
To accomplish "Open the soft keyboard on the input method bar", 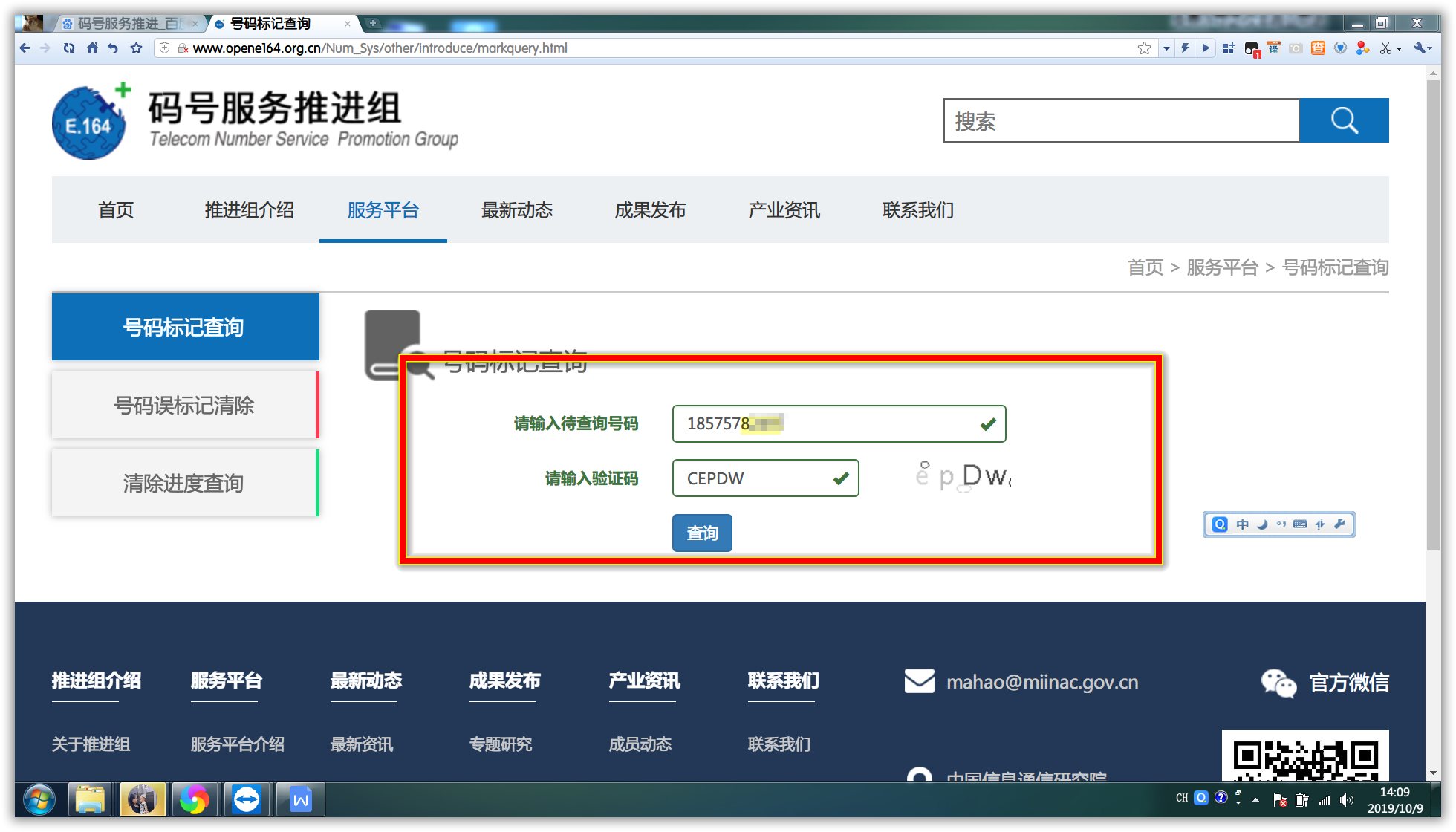I will [x=1300, y=524].
